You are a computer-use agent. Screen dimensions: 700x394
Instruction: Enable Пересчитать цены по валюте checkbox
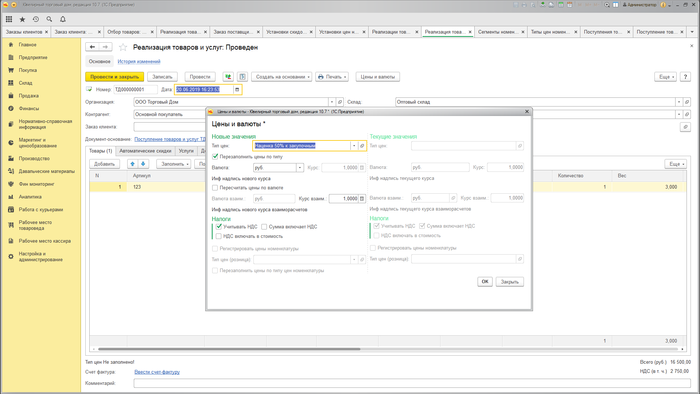pos(215,188)
